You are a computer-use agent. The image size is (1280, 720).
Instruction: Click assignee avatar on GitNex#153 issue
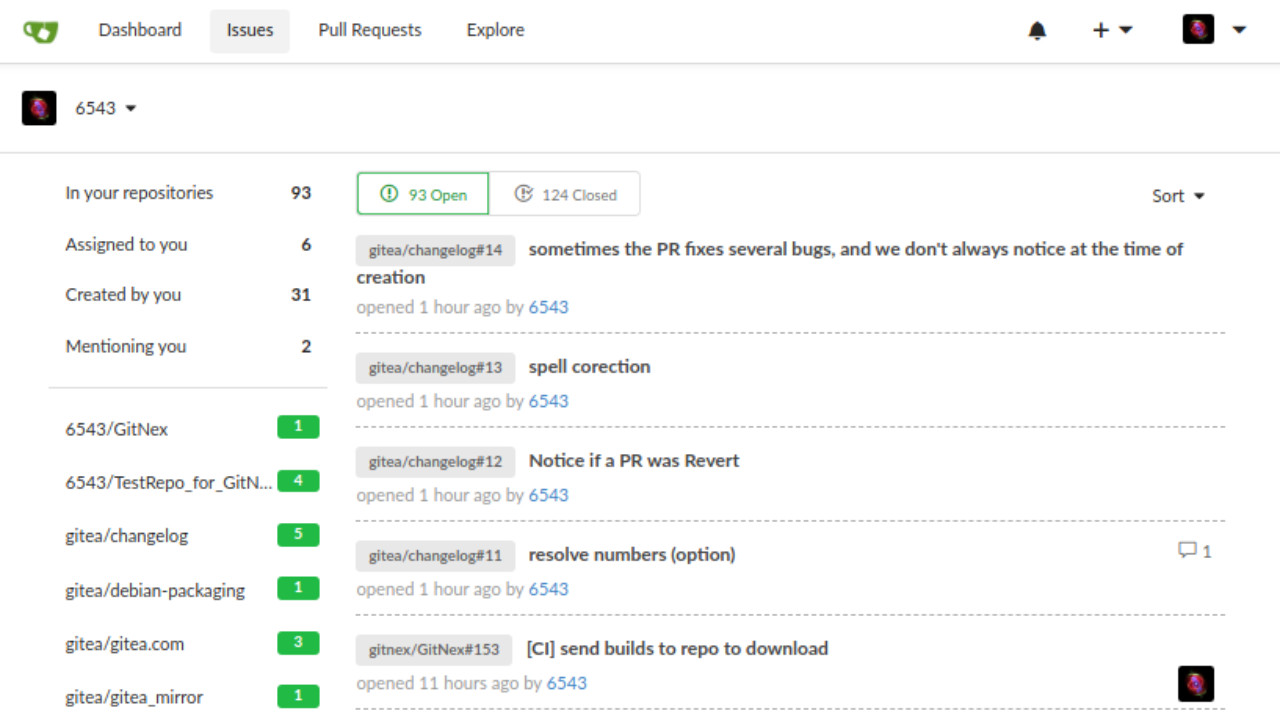[1195, 684]
